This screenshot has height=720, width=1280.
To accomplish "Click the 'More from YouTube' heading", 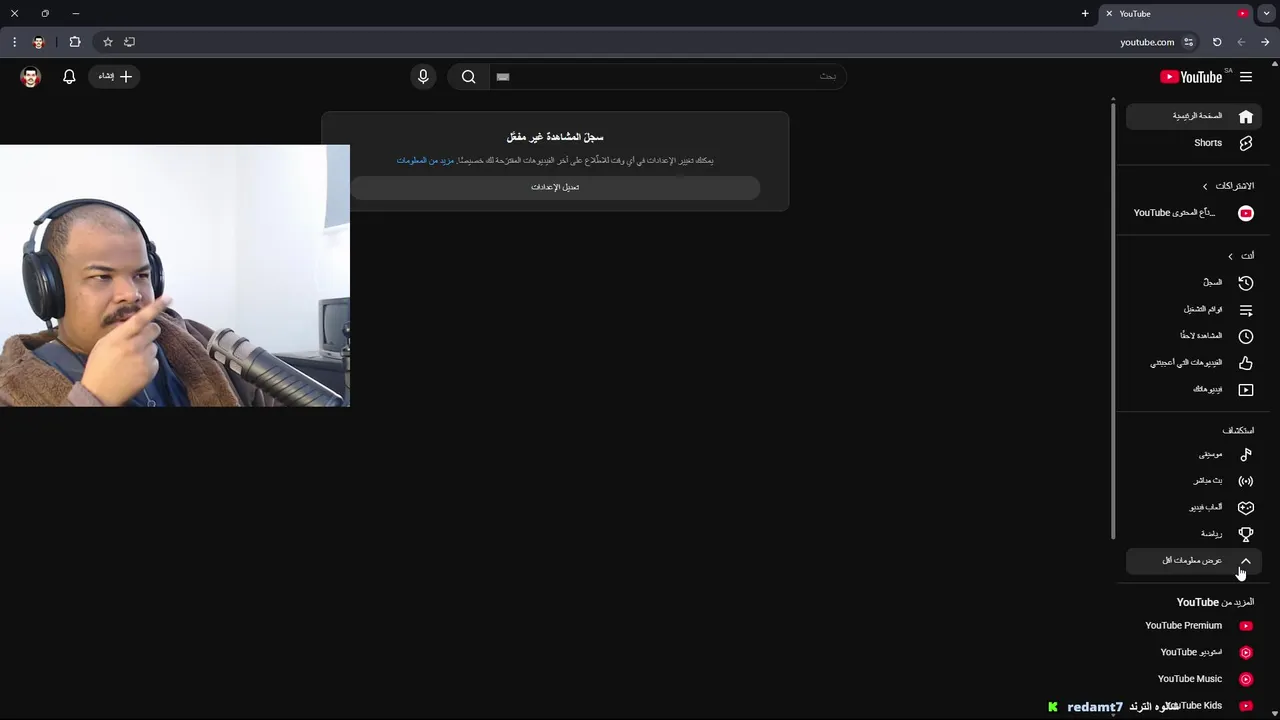I will 1215,602.
